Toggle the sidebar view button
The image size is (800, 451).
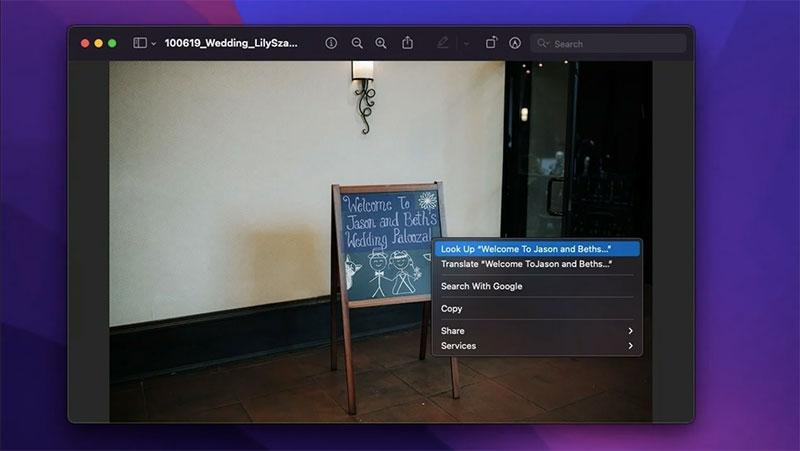tap(140, 43)
